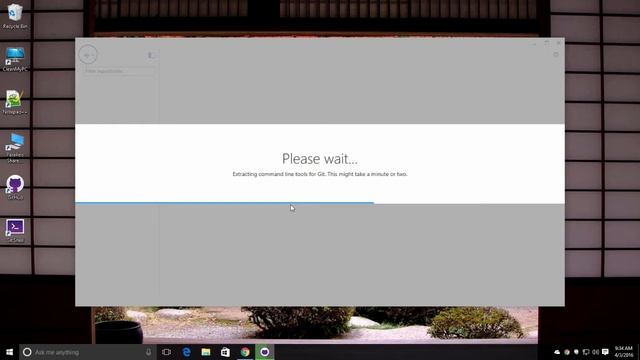The image size is (640, 360).
Task: Click the OneDrive cloud tray icon
Action: pyautogui.click(x=557, y=352)
